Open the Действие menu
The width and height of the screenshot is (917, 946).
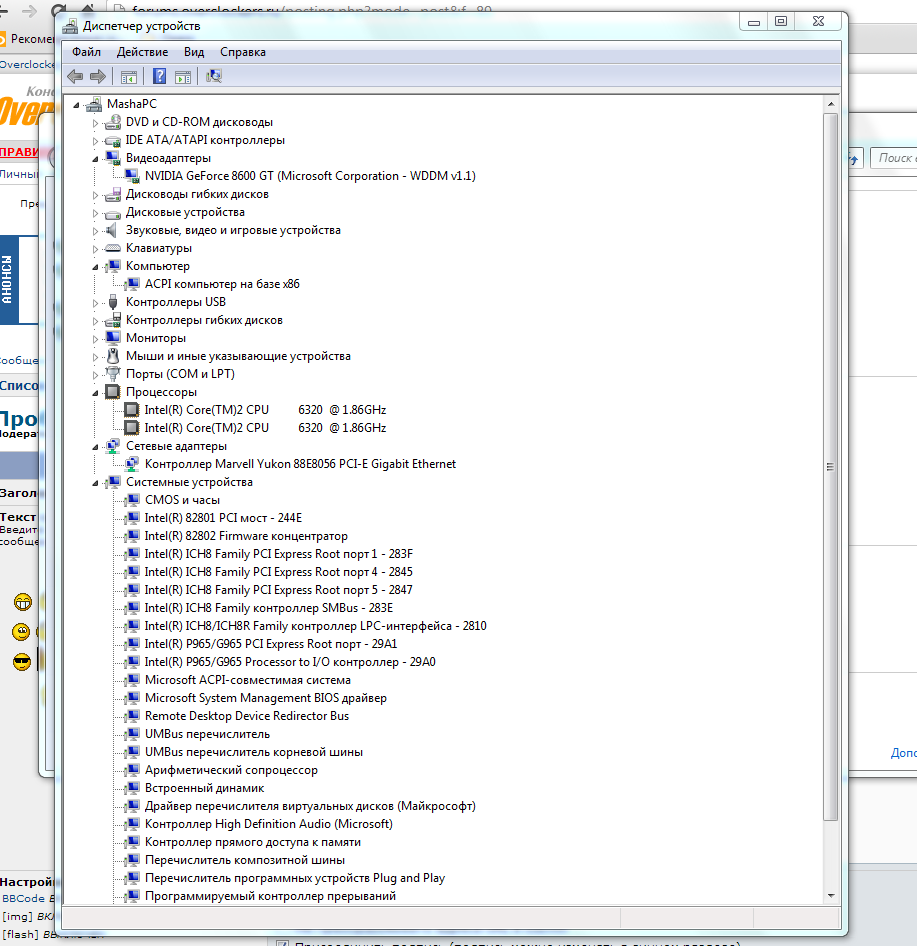(142, 52)
